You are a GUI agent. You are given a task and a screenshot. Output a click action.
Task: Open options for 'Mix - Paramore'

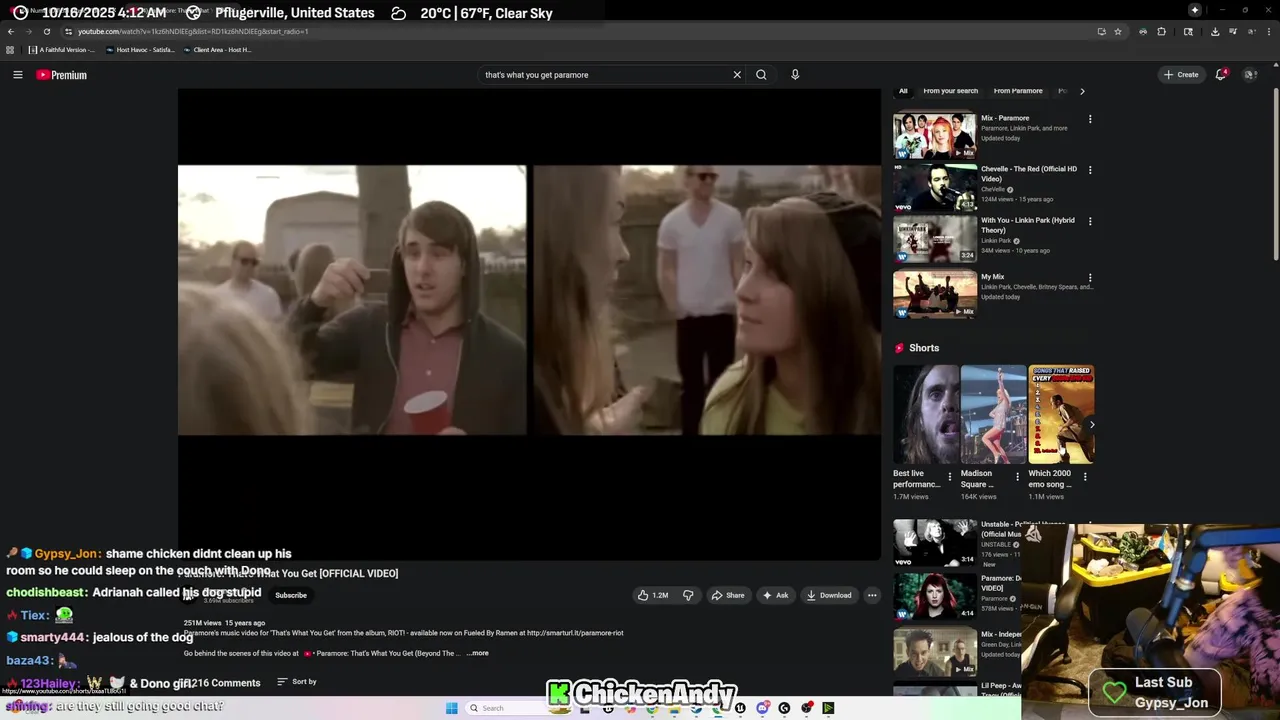pos(1090,119)
